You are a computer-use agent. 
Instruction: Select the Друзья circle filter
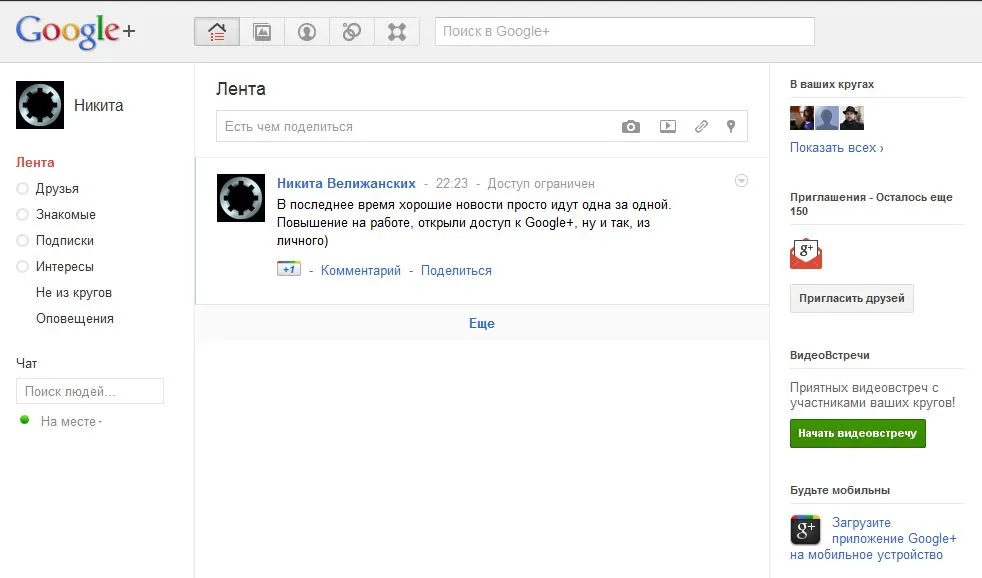(x=57, y=188)
